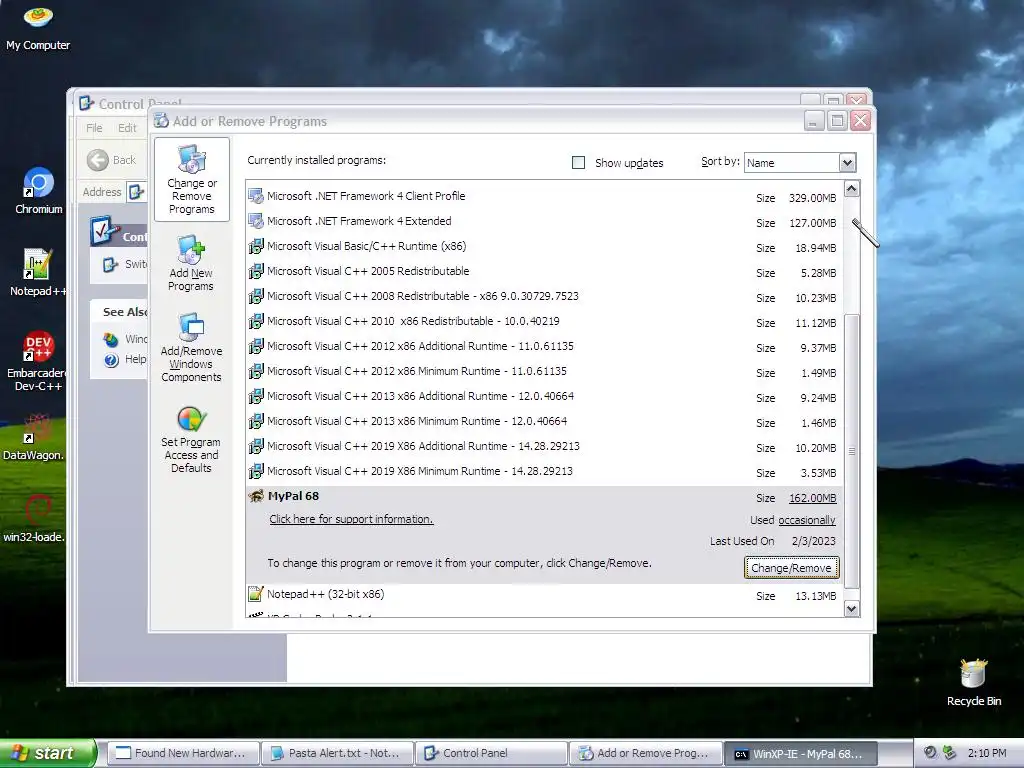Click Visual Basic/C++ Runtime (x86) icon

(x=256, y=246)
